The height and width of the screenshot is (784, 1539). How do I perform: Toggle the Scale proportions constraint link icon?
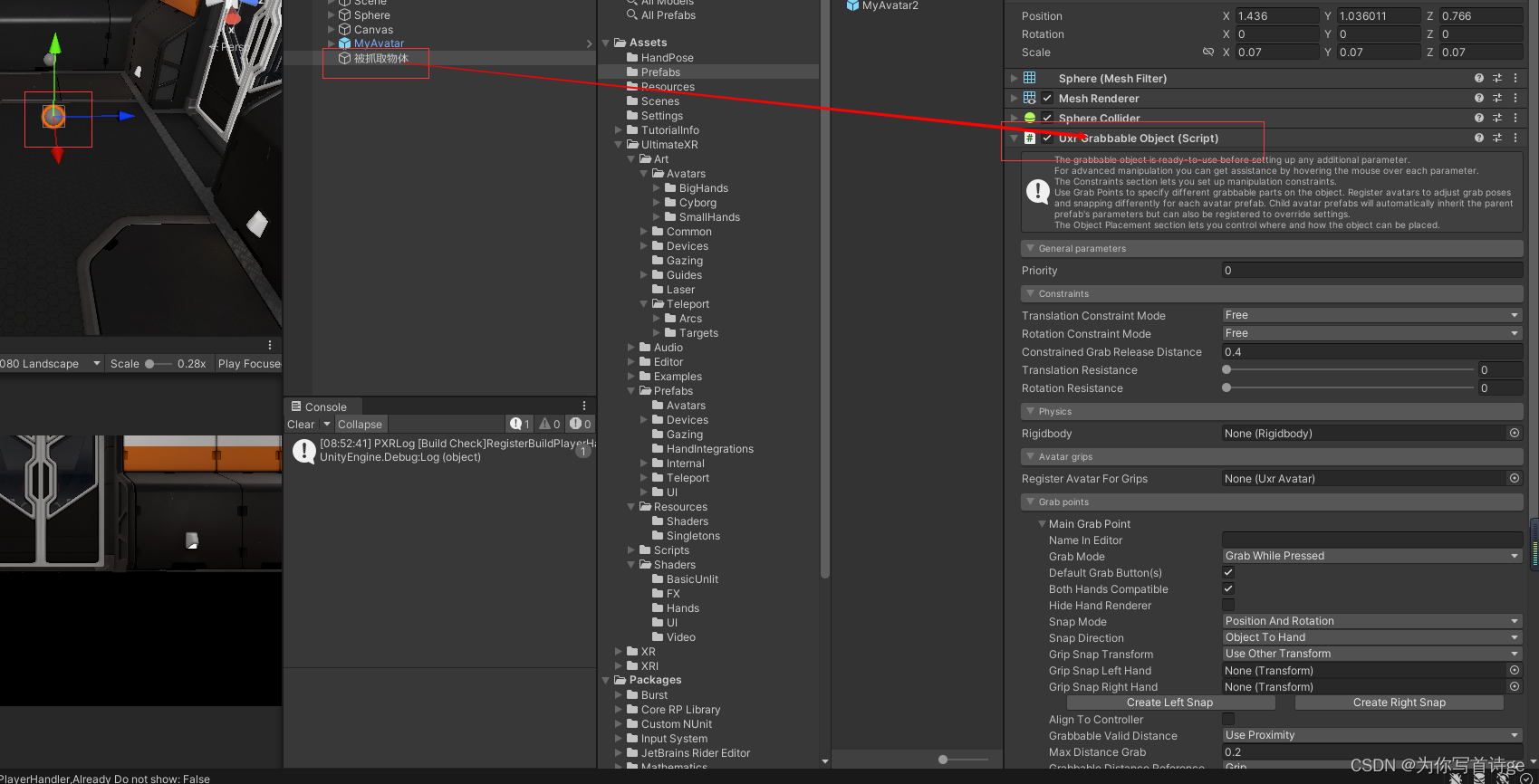pos(1207,53)
